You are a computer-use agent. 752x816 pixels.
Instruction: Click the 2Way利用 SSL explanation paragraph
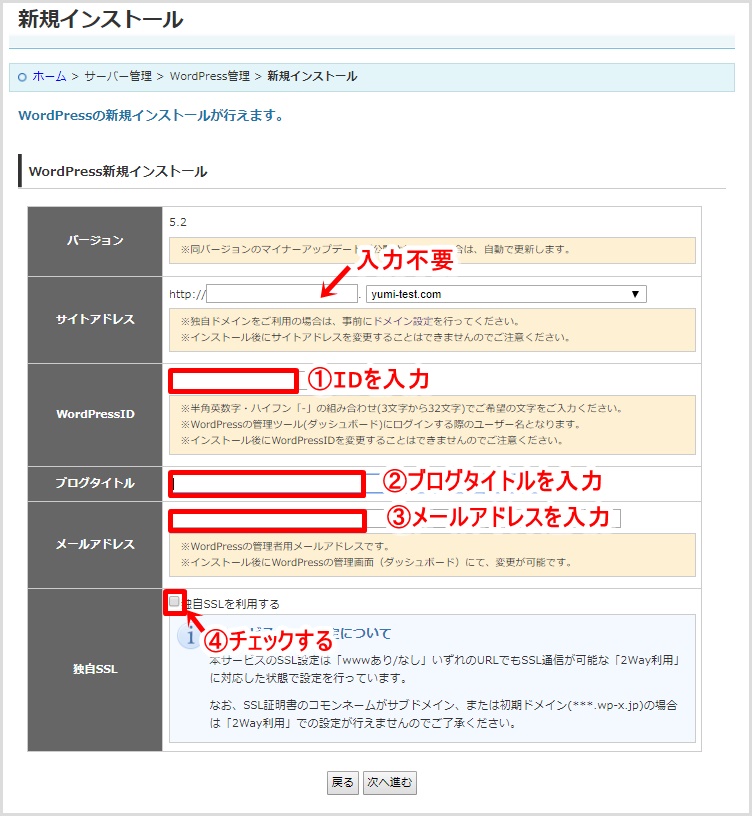click(445, 669)
